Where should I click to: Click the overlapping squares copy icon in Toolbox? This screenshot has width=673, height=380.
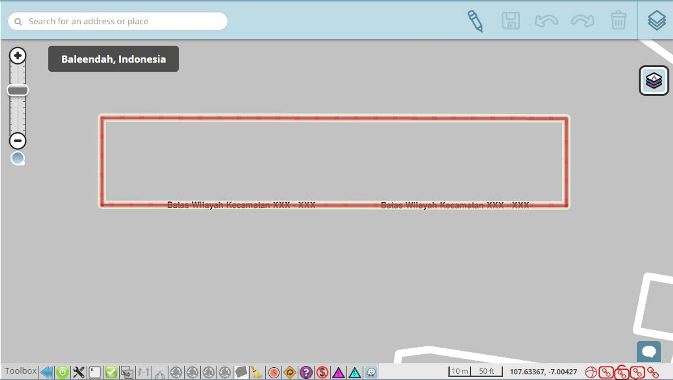tap(127, 372)
